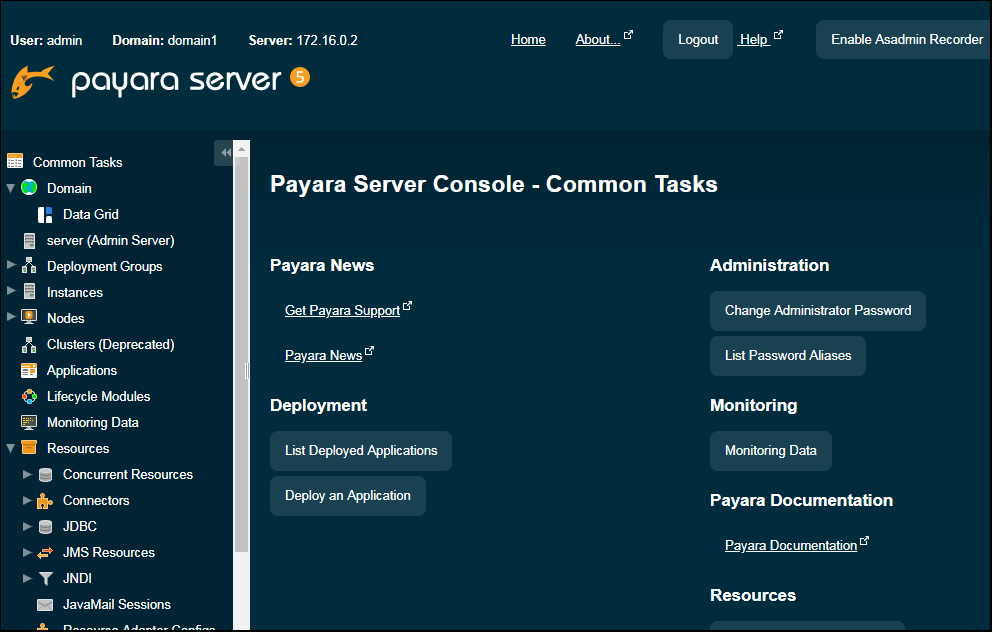Image resolution: width=992 pixels, height=632 pixels.
Task: Collapse the sidebar navigation panel
Action: point(225,152)
